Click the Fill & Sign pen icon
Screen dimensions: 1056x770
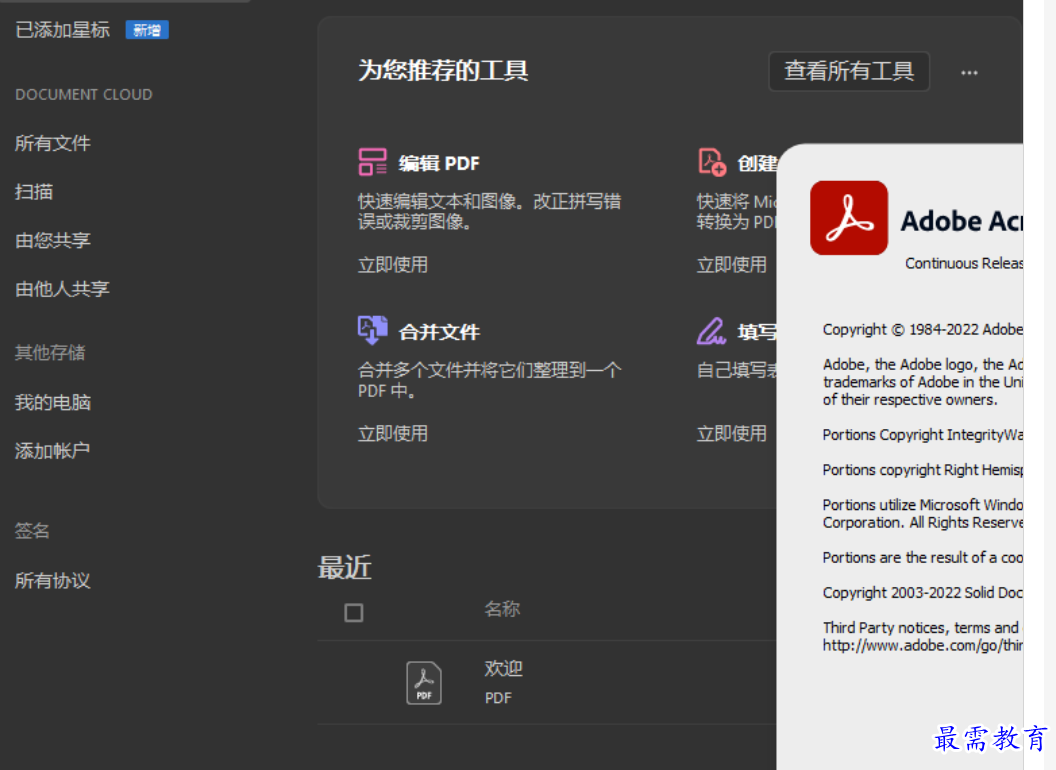coord(711,331)
